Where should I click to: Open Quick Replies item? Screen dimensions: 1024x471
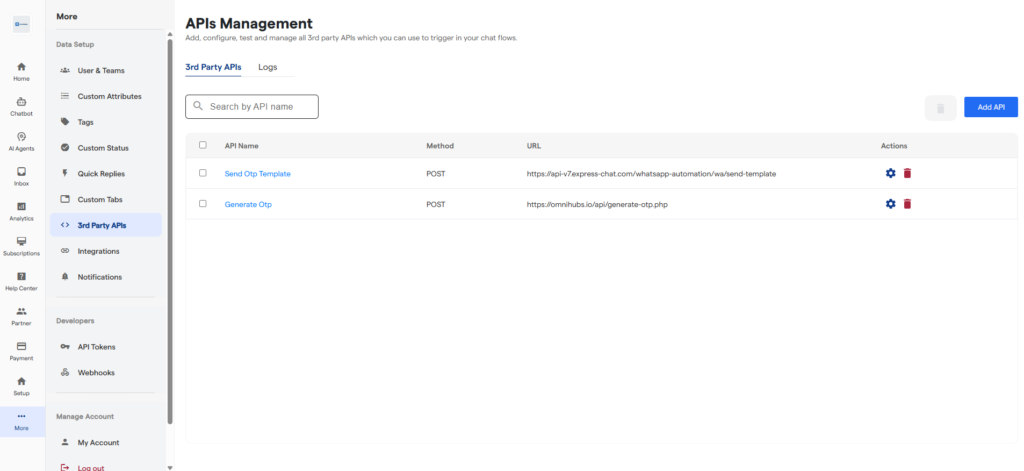pyautogui.click(x=106, y=174)
